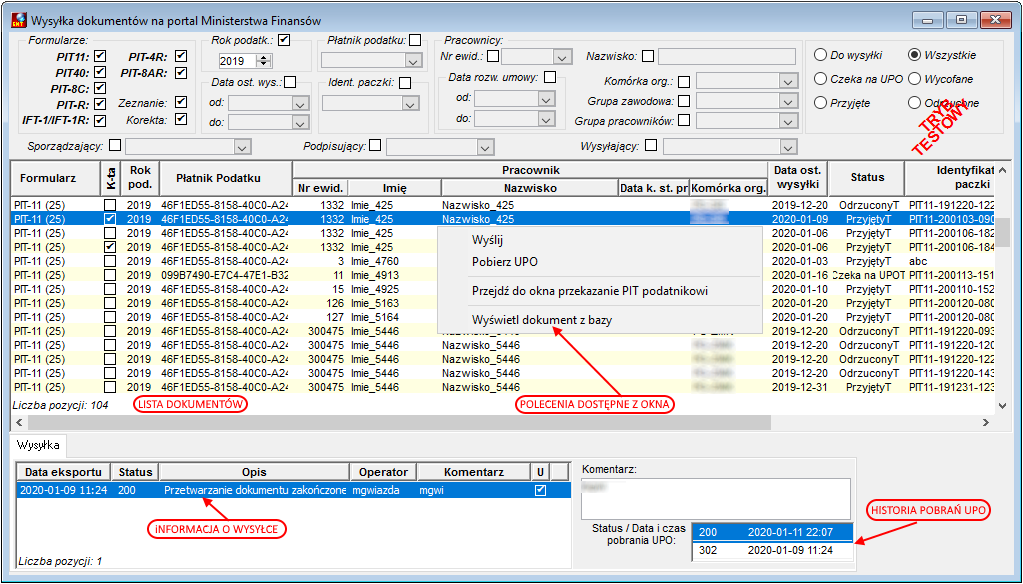Choose Pobierz UPO from the context menu

click(x=599, y=262)
